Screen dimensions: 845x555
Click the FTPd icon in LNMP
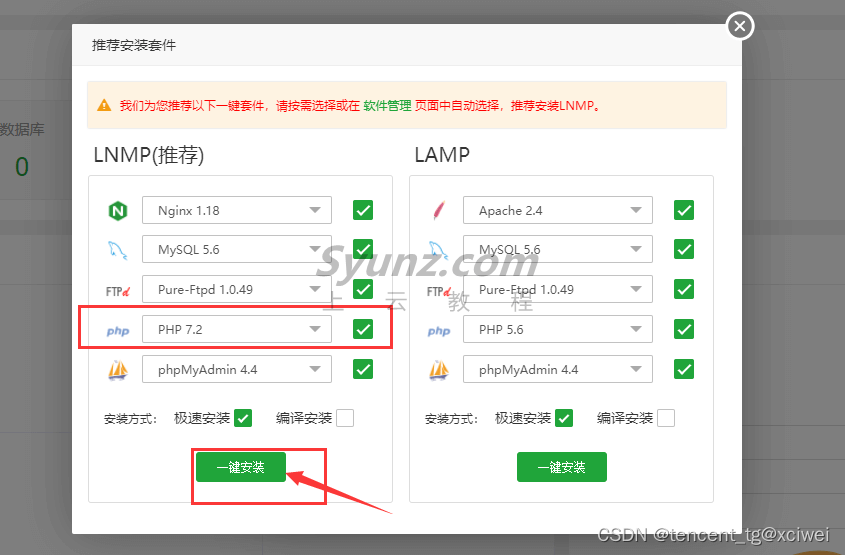(x=117, y=292)
